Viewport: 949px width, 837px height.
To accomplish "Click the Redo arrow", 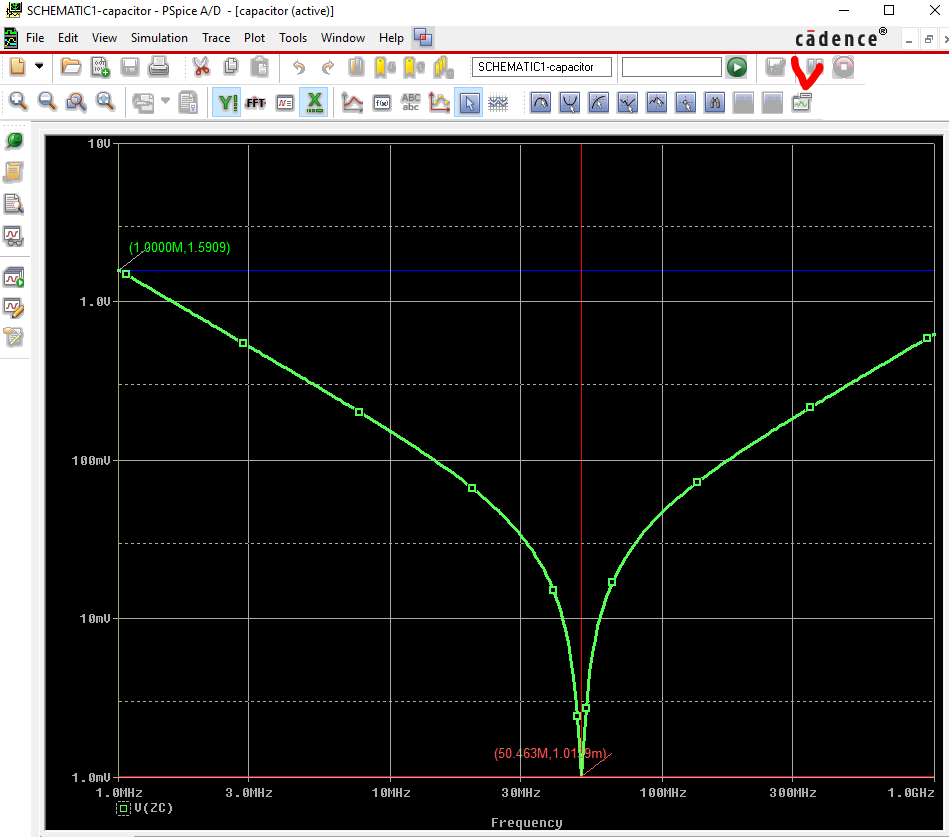I will point(327,67).
